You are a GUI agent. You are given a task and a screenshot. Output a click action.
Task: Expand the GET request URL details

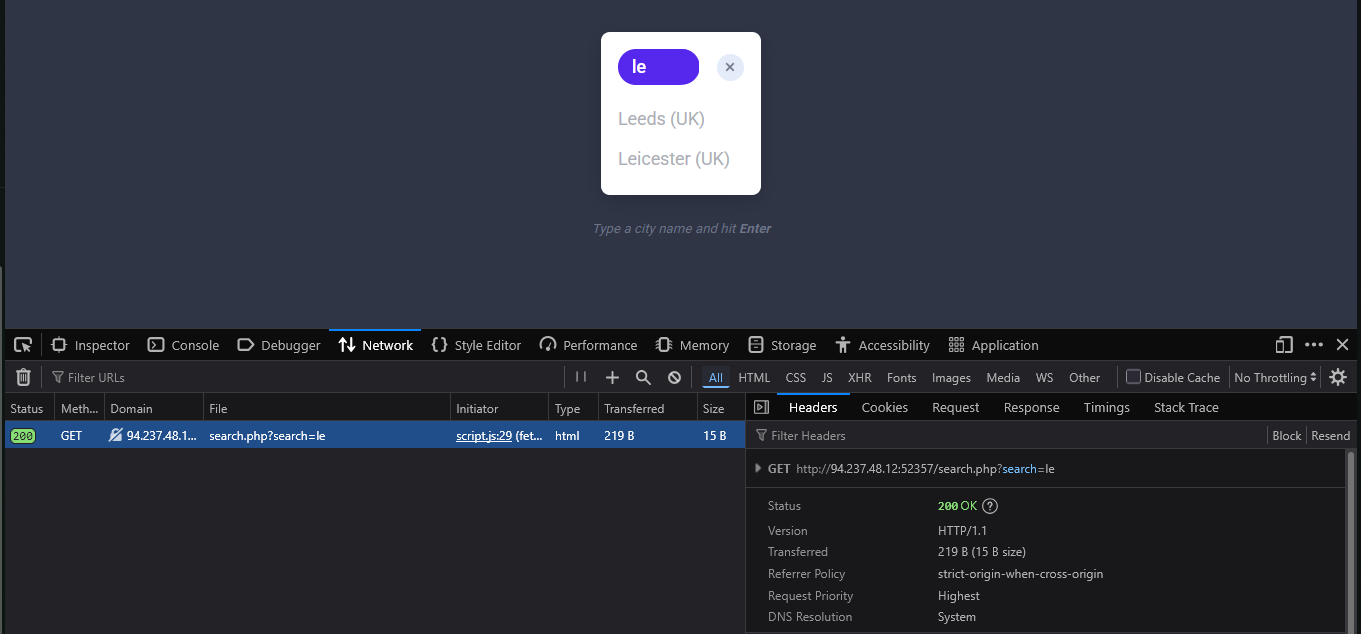click(x=758, y=468)
